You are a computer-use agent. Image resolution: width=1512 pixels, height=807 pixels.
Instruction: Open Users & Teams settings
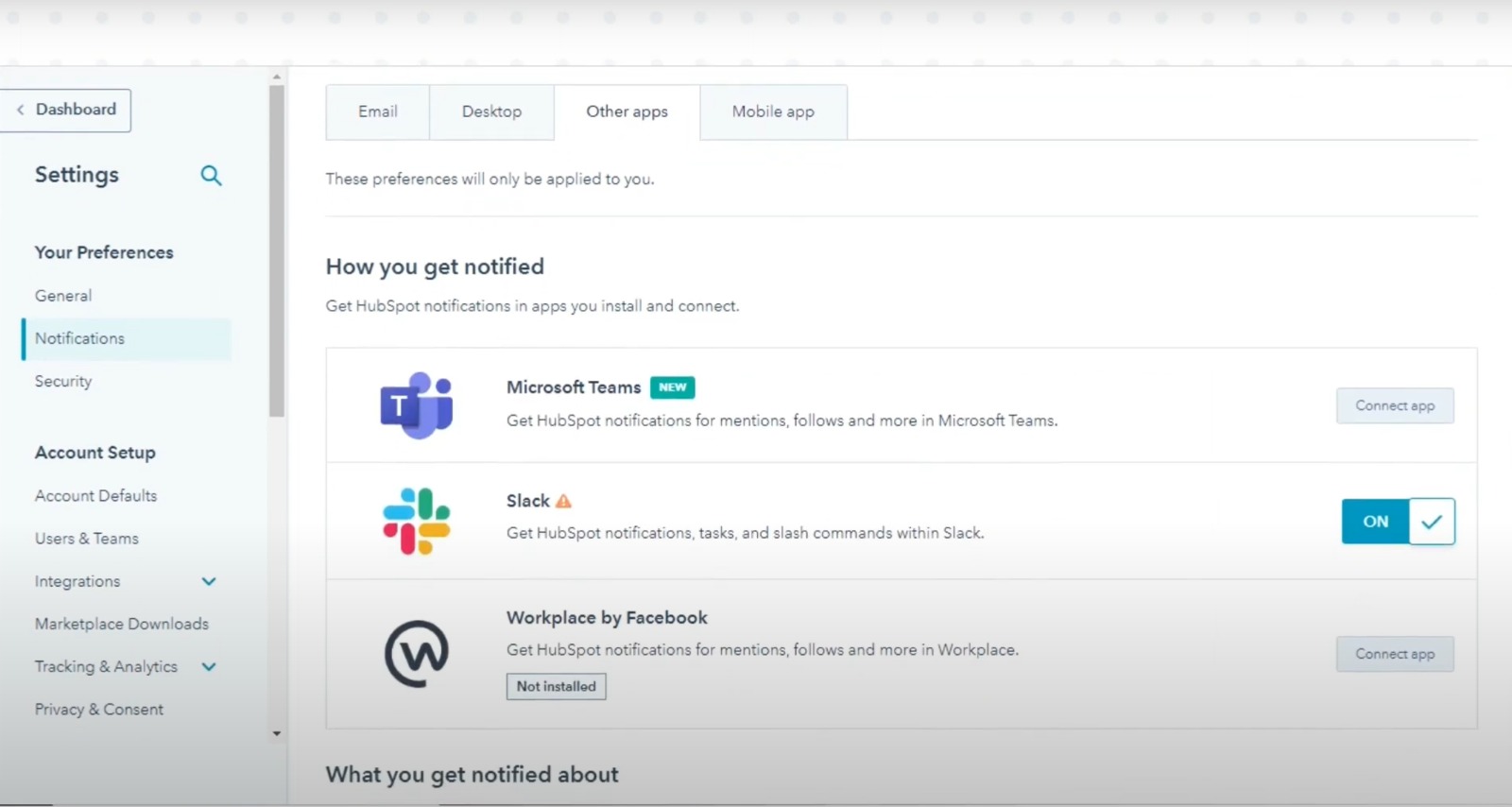click(x=87, y=539)
